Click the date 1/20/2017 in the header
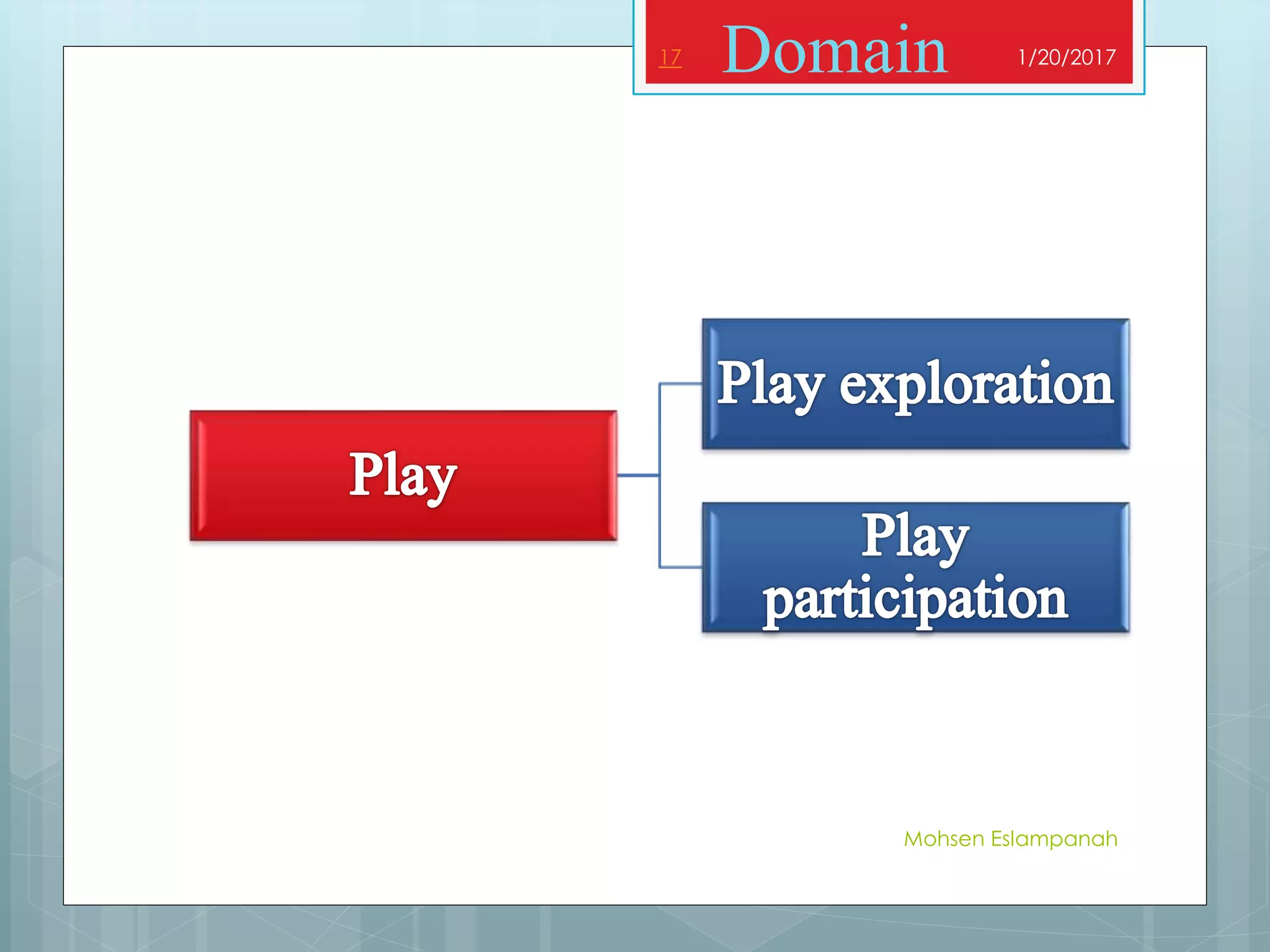 (x=1067, y=58)
